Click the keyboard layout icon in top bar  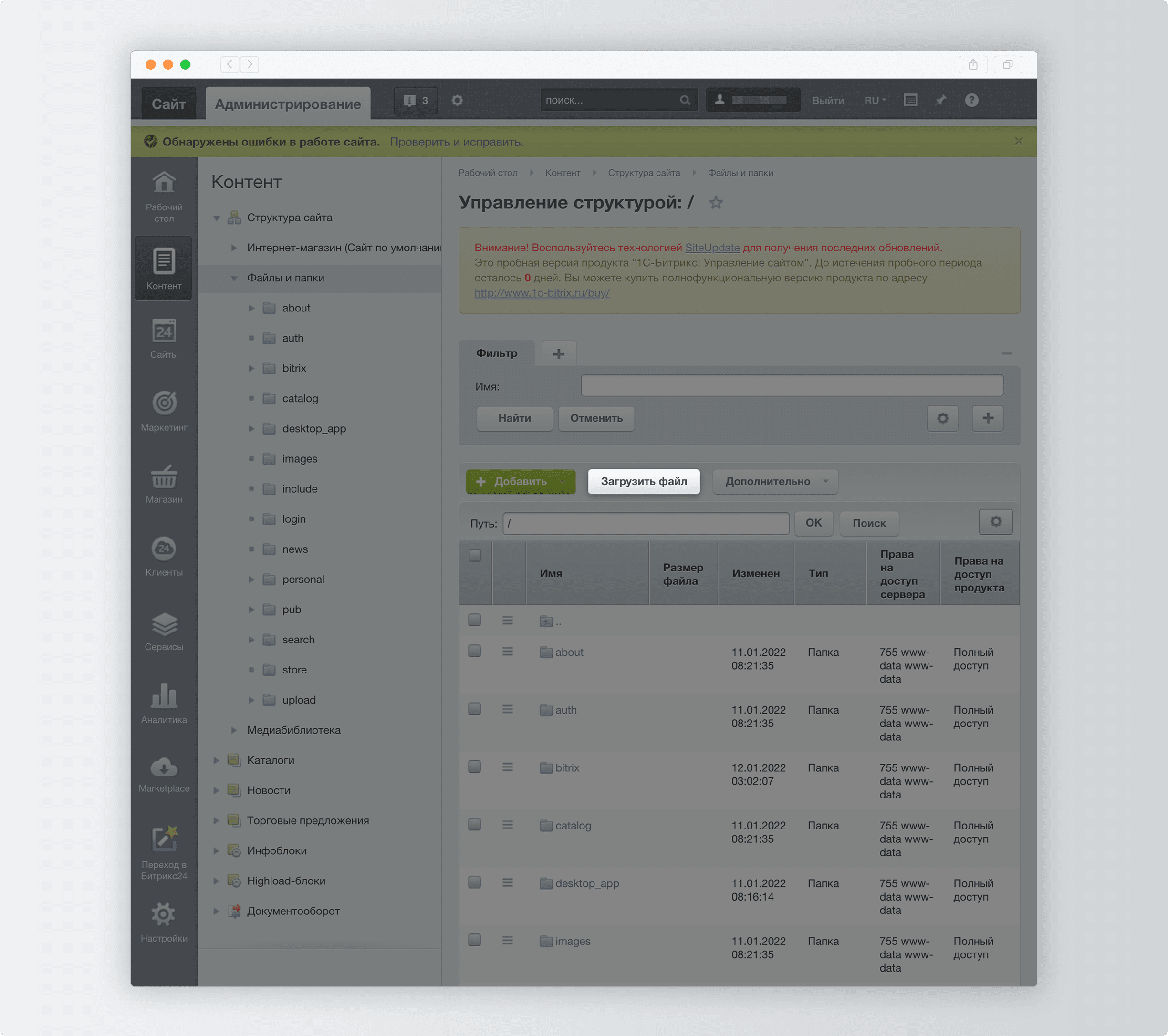(x=910, y=101)
